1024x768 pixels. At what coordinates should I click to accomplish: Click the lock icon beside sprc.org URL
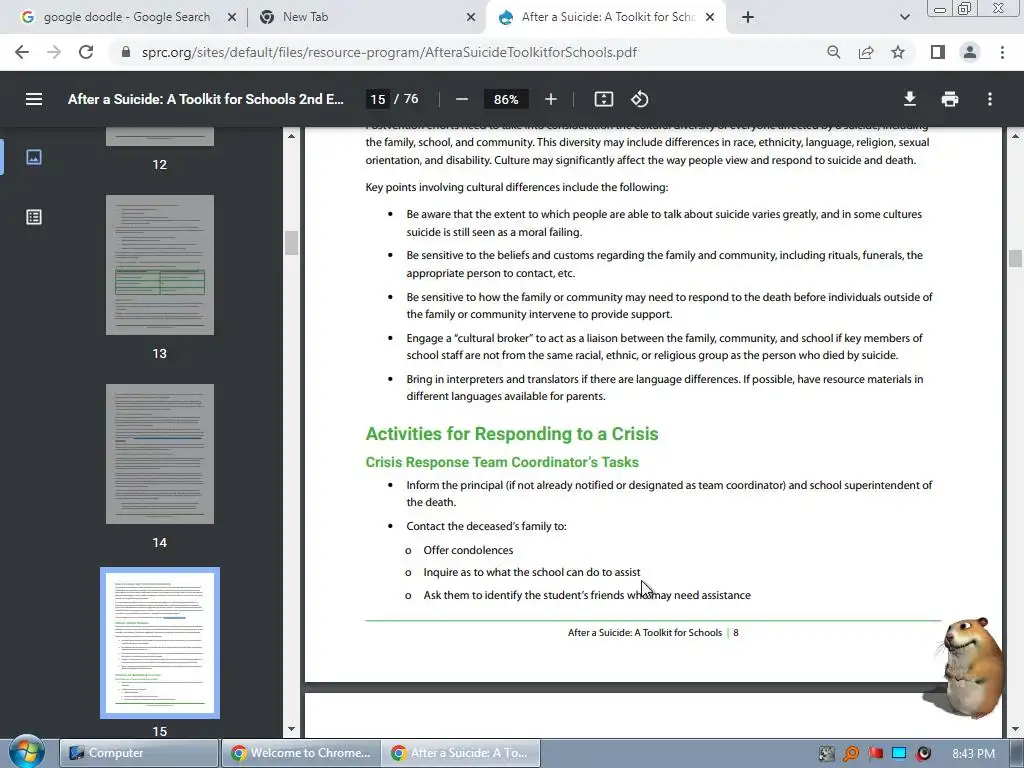point(126,52)
